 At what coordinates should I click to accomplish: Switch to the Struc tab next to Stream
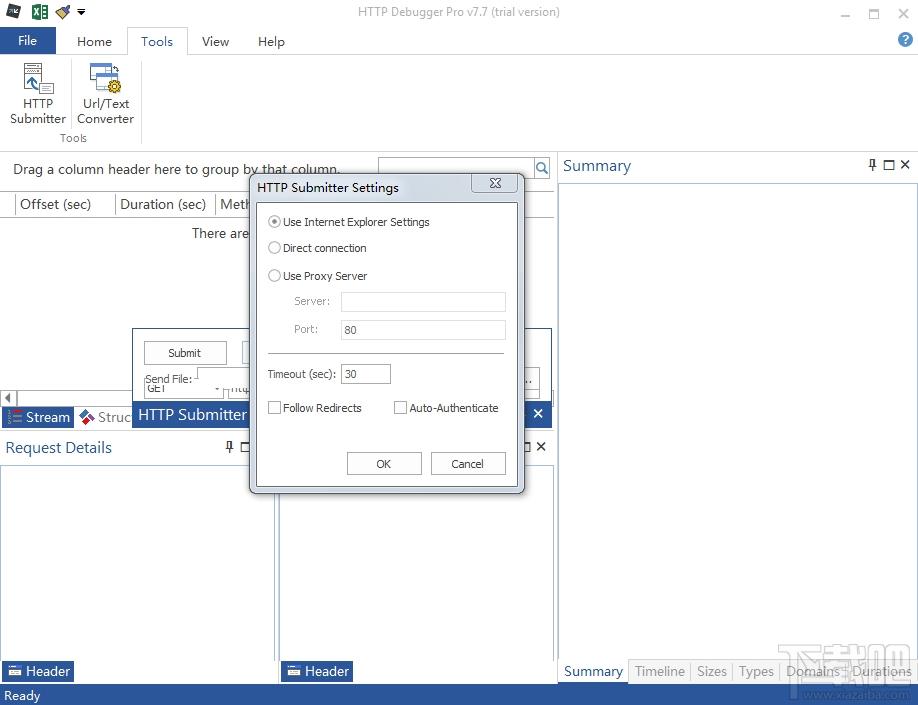tap(105, 417)
